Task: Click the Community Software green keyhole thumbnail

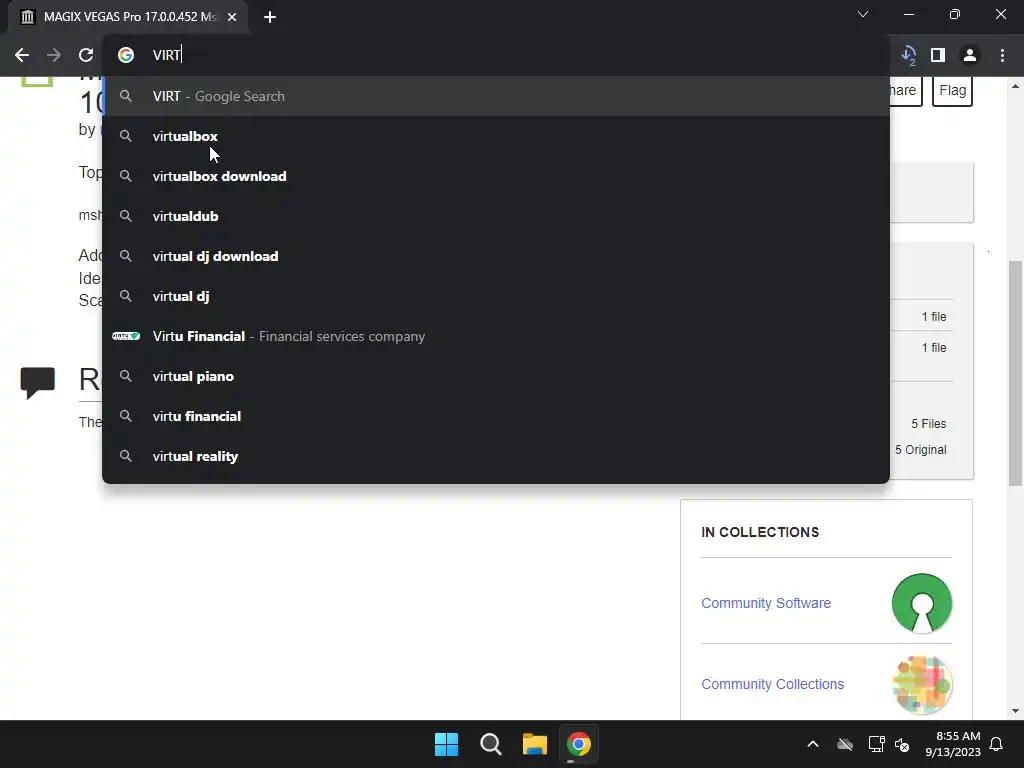Action: click(x=921, y=603)
